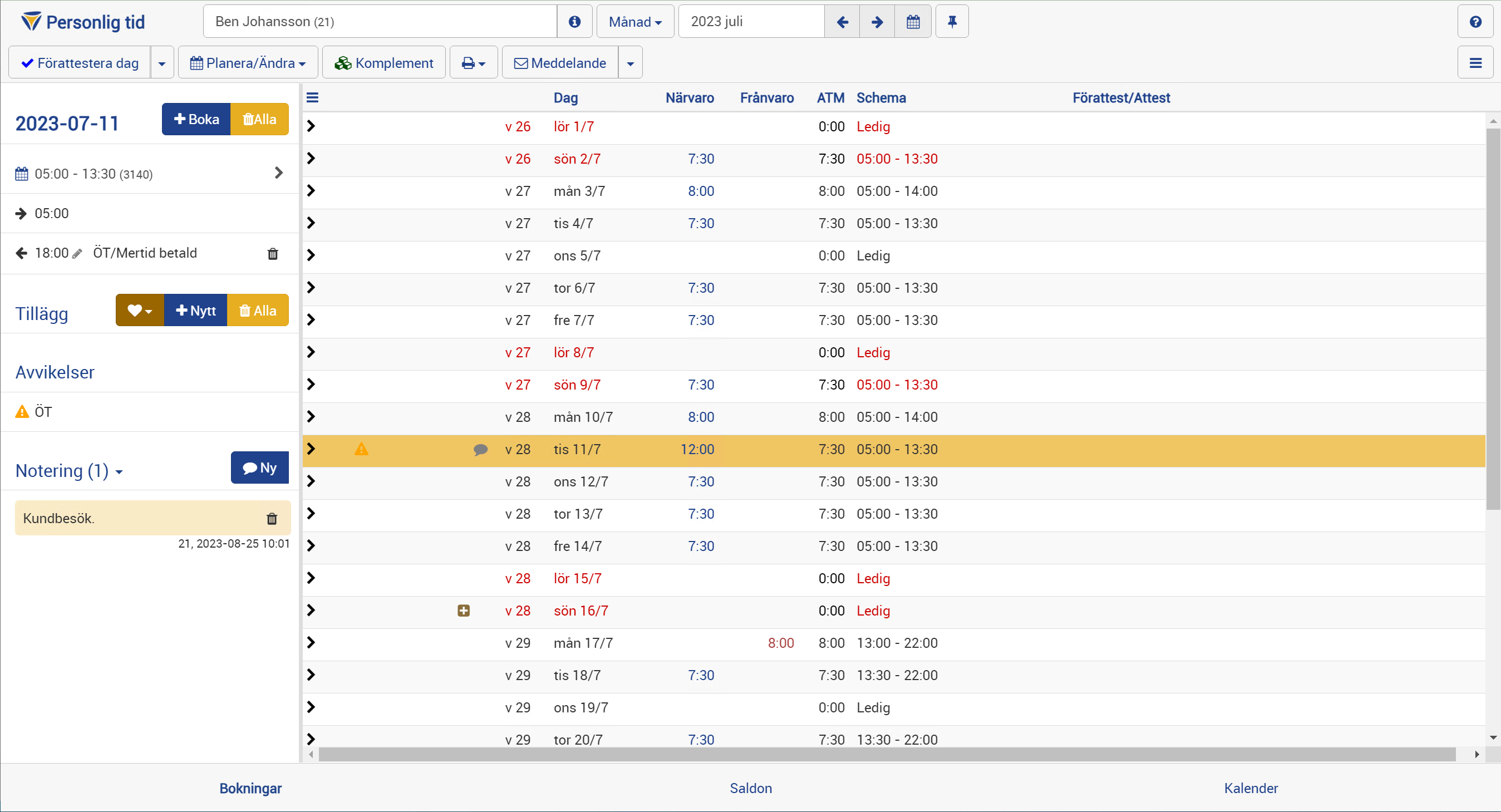Image resolution: width=1501 pixels, height=812 pixels.
Task: Open the table column menu icon
Action: point(312,98)
